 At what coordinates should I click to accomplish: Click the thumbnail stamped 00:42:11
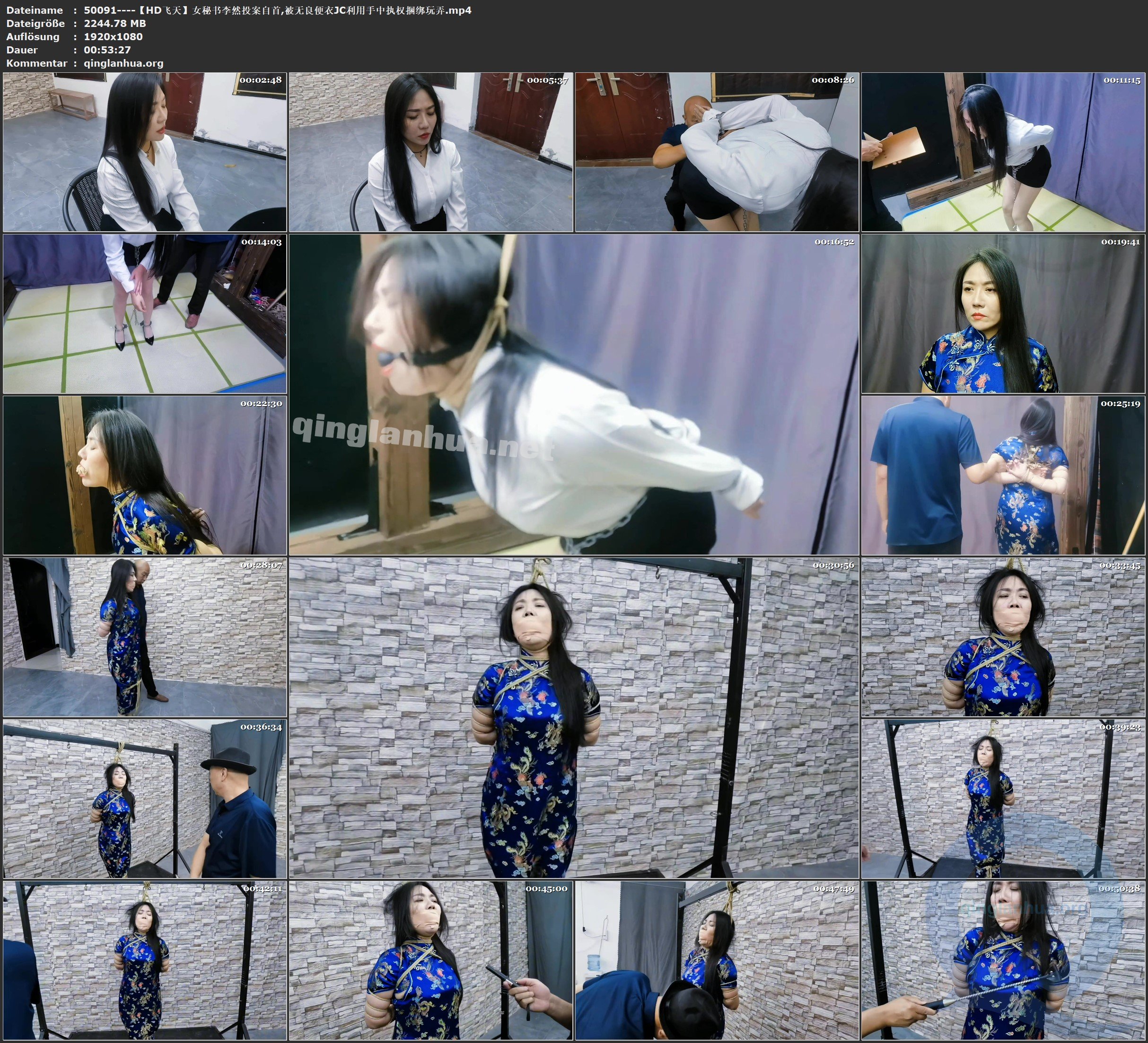coord(145,960)
